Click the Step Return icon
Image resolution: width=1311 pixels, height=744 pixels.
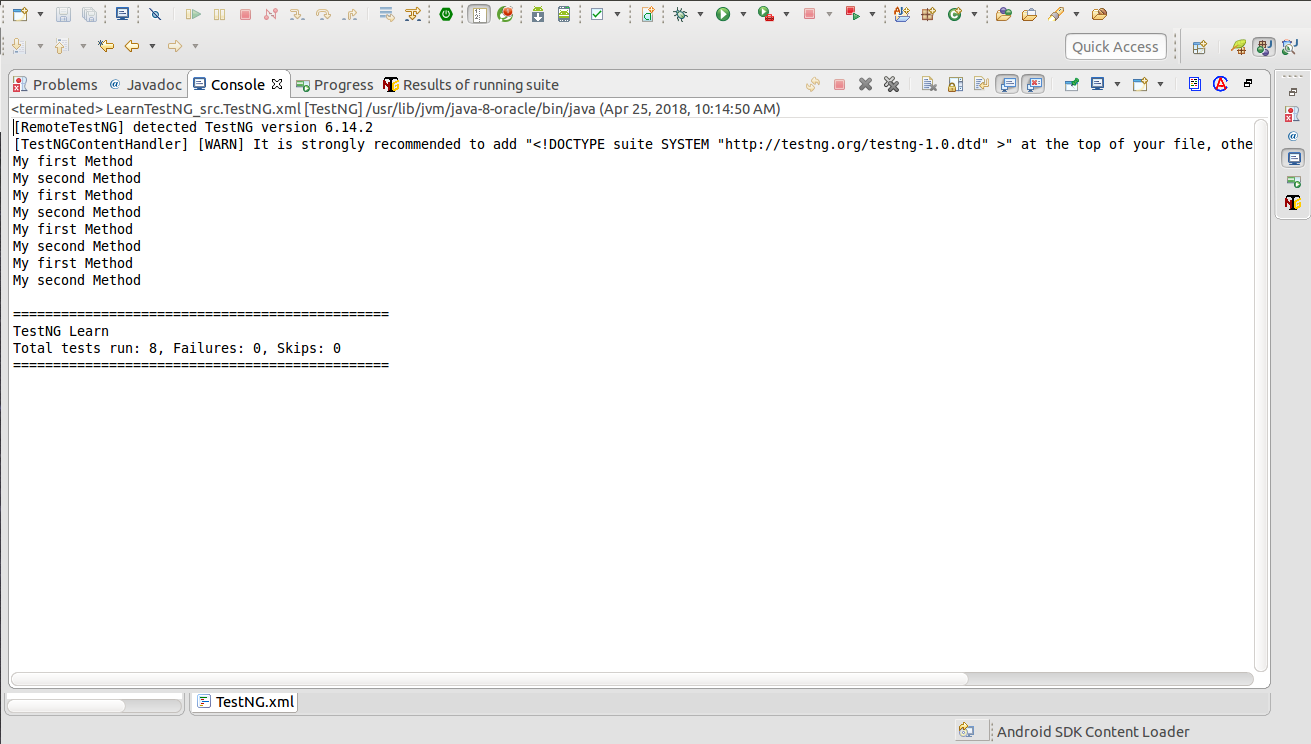349,14
